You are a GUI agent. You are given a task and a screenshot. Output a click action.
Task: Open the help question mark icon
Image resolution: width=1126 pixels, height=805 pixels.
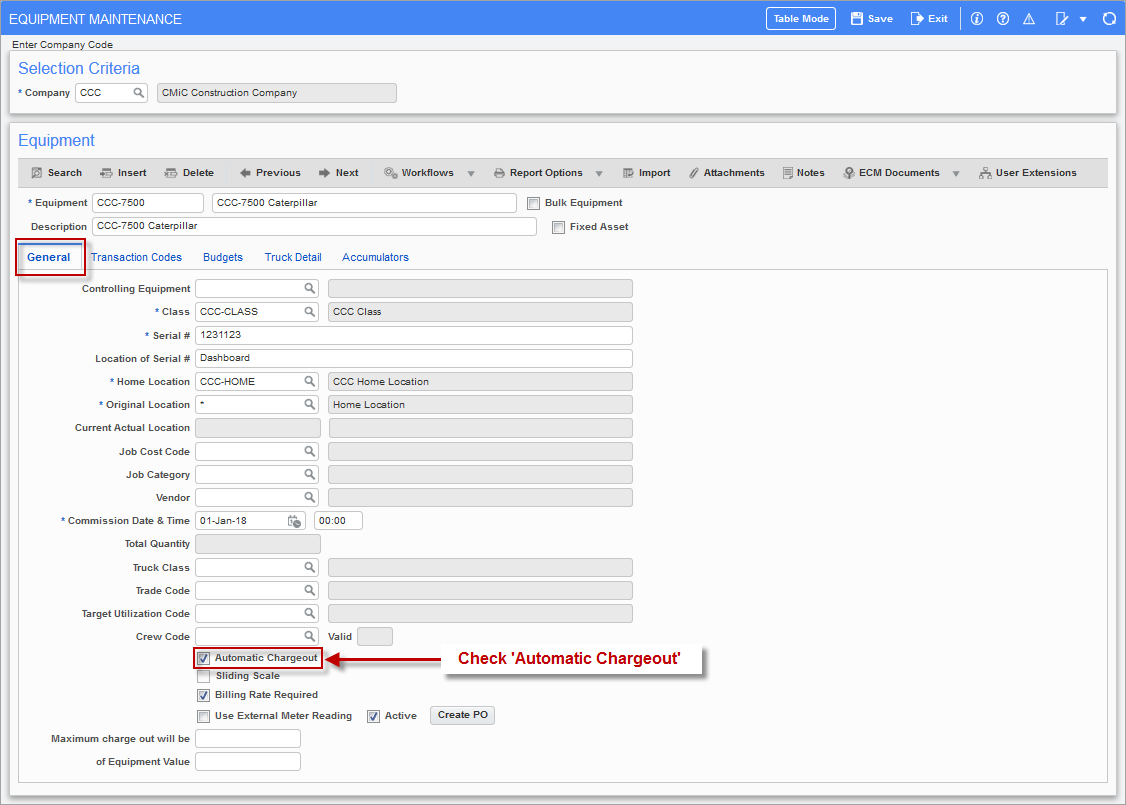pos(1002,19)
